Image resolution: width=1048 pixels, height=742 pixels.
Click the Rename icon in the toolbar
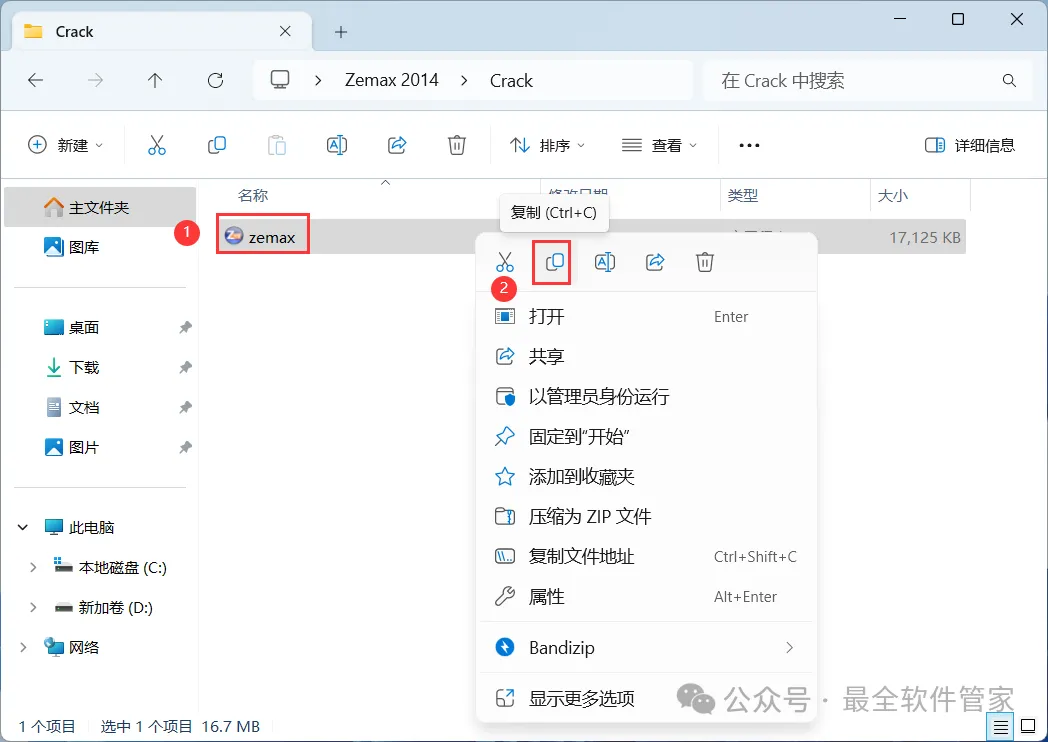[337, 145]
